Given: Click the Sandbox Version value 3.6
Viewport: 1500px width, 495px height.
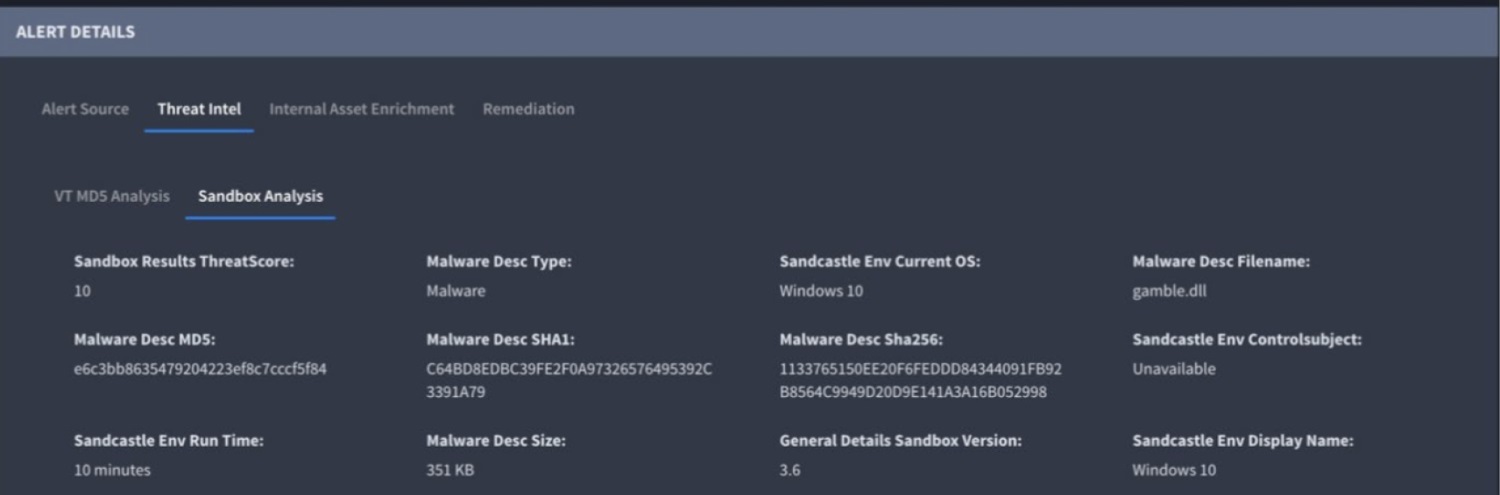Looking at the screenshot, I should [790, 470].
